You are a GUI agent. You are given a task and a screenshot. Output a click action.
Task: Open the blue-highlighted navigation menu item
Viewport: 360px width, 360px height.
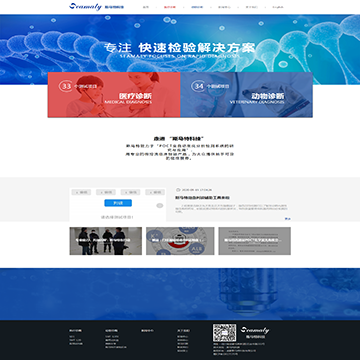pyautogui.click(x=197, y=7)
